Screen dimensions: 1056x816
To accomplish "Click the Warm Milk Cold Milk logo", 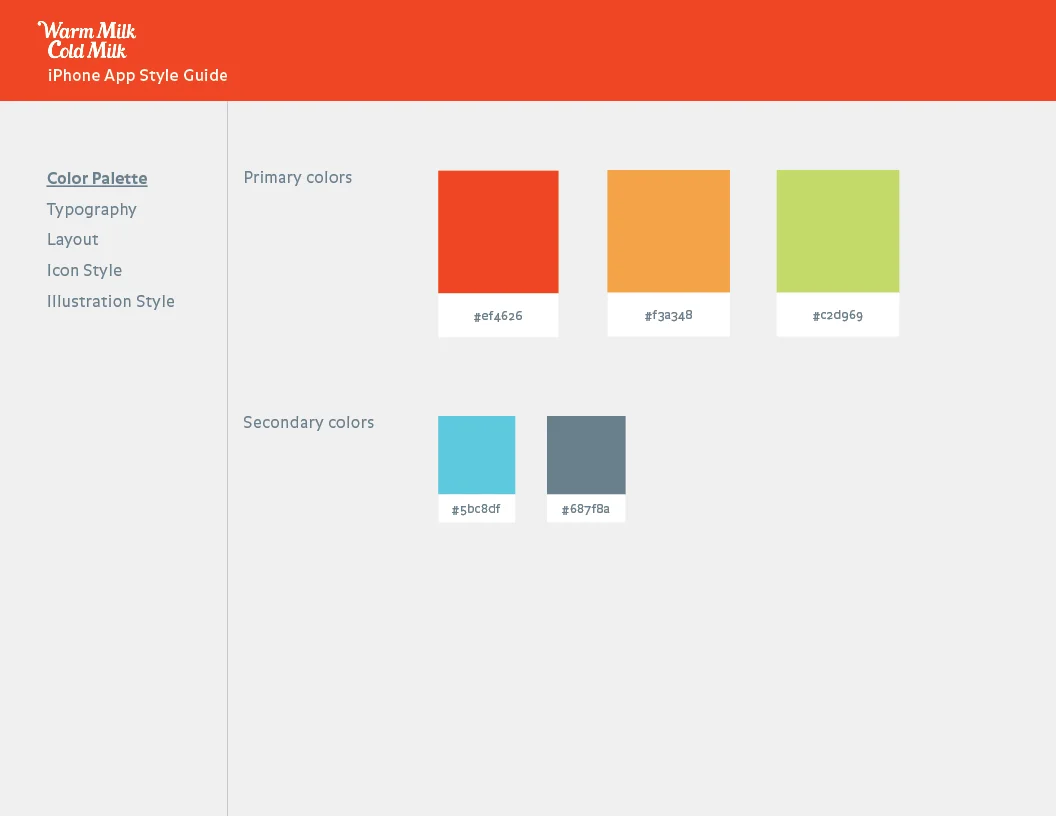I will pos(87,40).
